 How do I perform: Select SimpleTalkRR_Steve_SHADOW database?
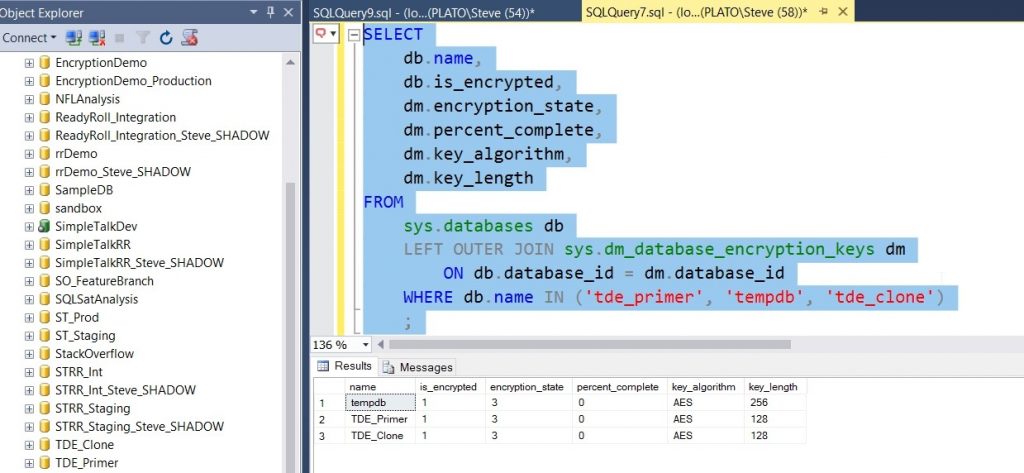pyautogui.click(x=139, y=263)
